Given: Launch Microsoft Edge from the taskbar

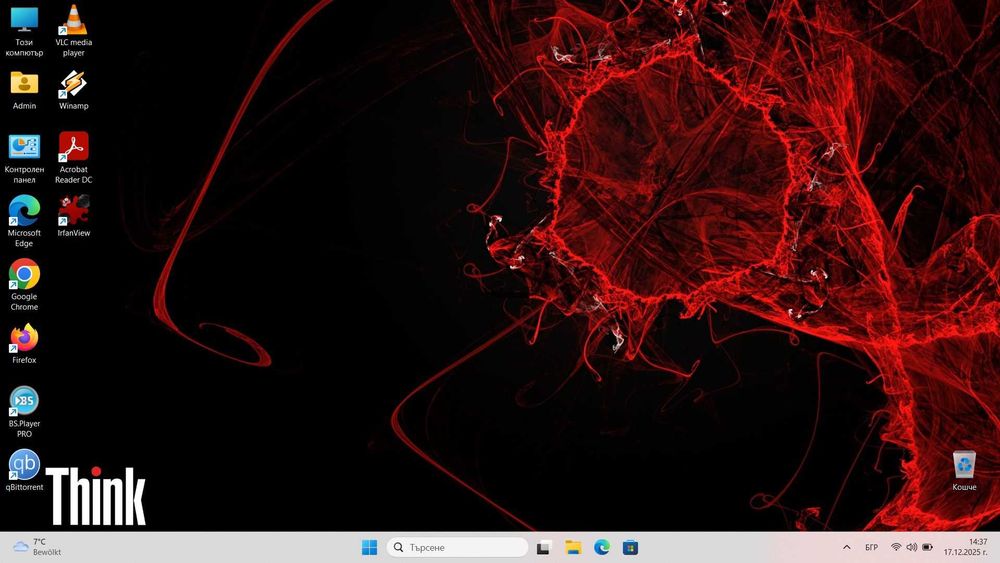Looking at the screenshot, I should tap(601, 547).
